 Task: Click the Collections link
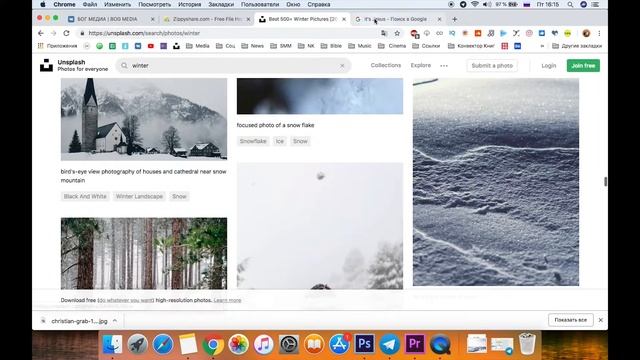[386, 65]
